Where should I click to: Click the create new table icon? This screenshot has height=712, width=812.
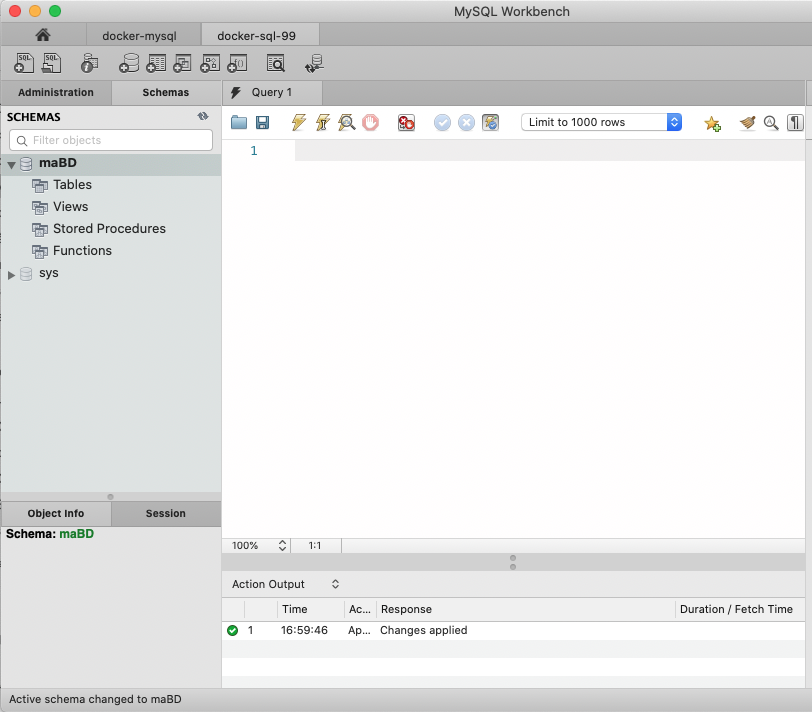click(x=156, y=64)
